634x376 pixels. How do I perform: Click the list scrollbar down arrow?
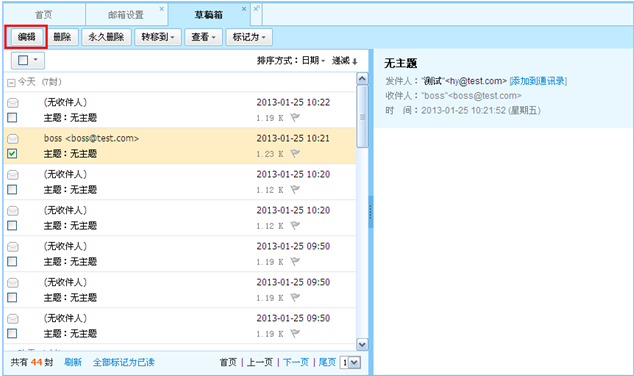coord(362,344)
